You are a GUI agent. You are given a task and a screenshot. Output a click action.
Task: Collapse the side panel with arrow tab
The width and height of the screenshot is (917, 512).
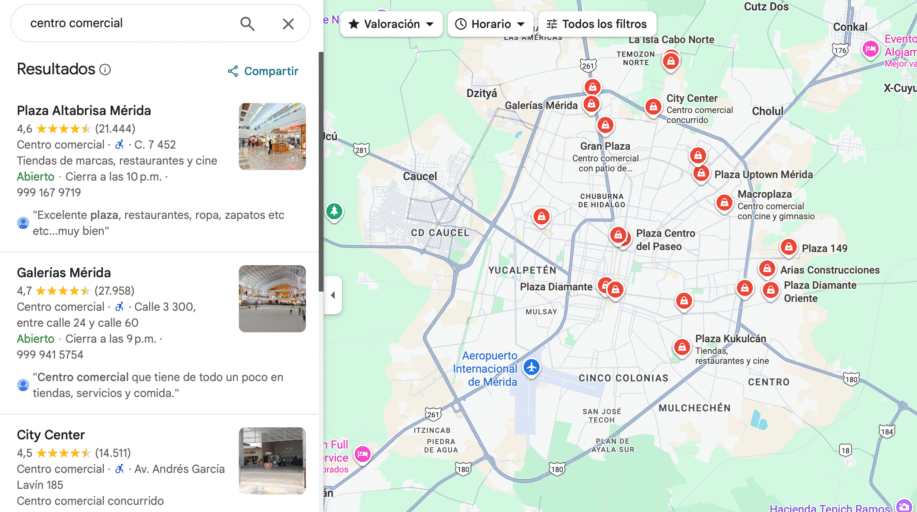(333, 295)
